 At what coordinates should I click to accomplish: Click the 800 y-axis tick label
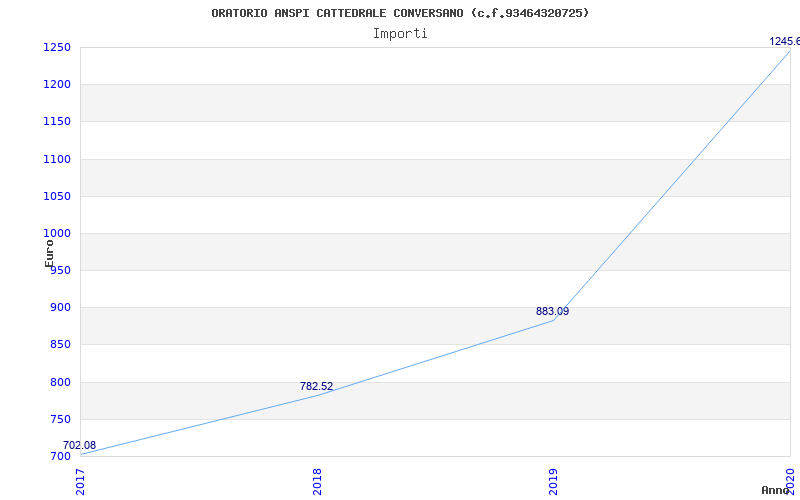coord(60,382)
